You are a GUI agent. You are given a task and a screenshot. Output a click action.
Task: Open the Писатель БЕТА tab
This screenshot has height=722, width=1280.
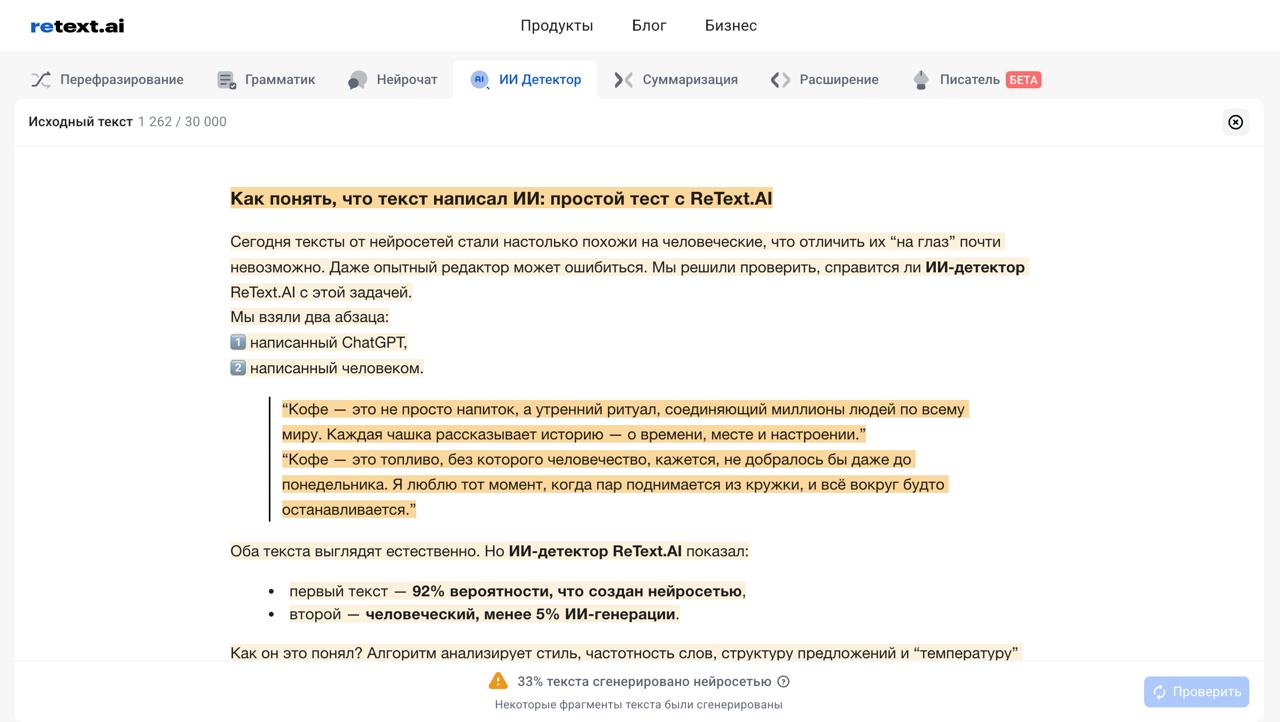[x=988, y=80]
